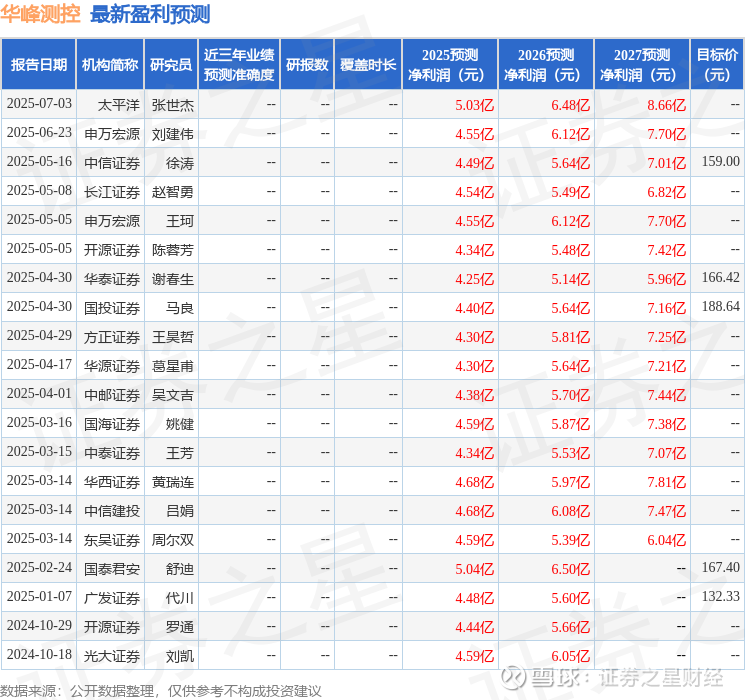Click the 数据来源 disclaimer footer text
745x700 pixels.
pos(161,690)
